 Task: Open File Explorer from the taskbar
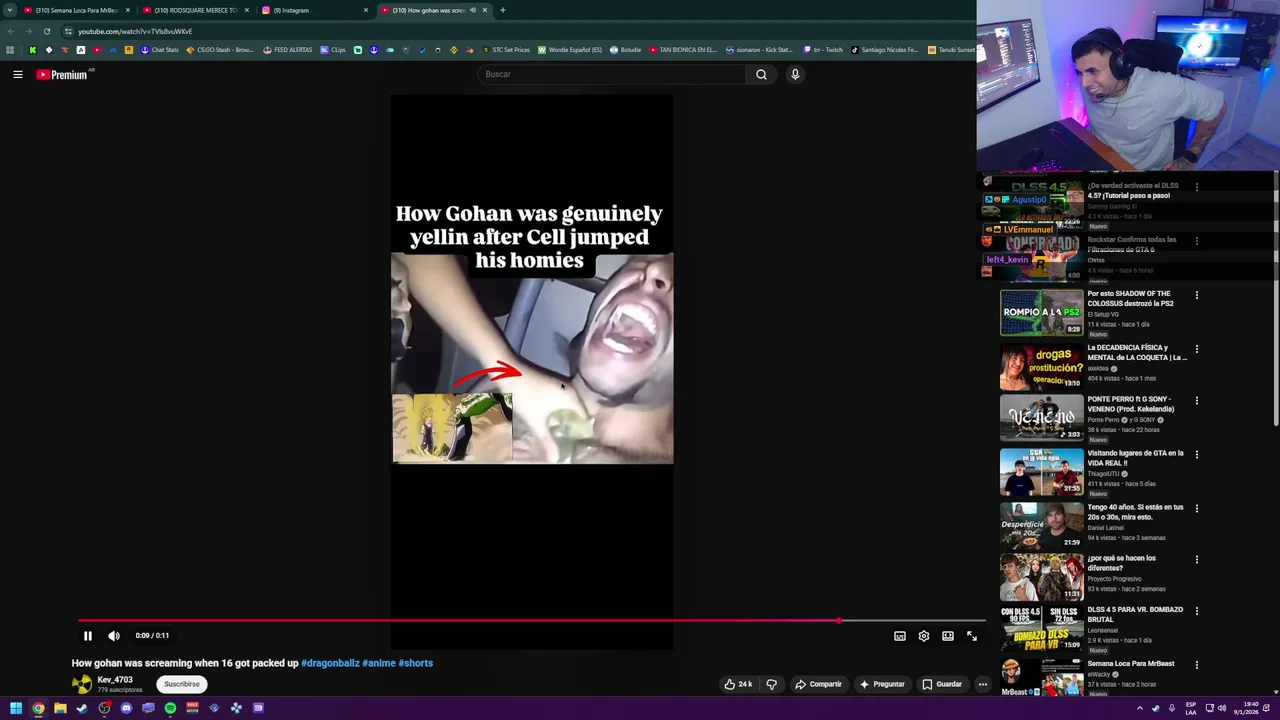coord(60,708)
